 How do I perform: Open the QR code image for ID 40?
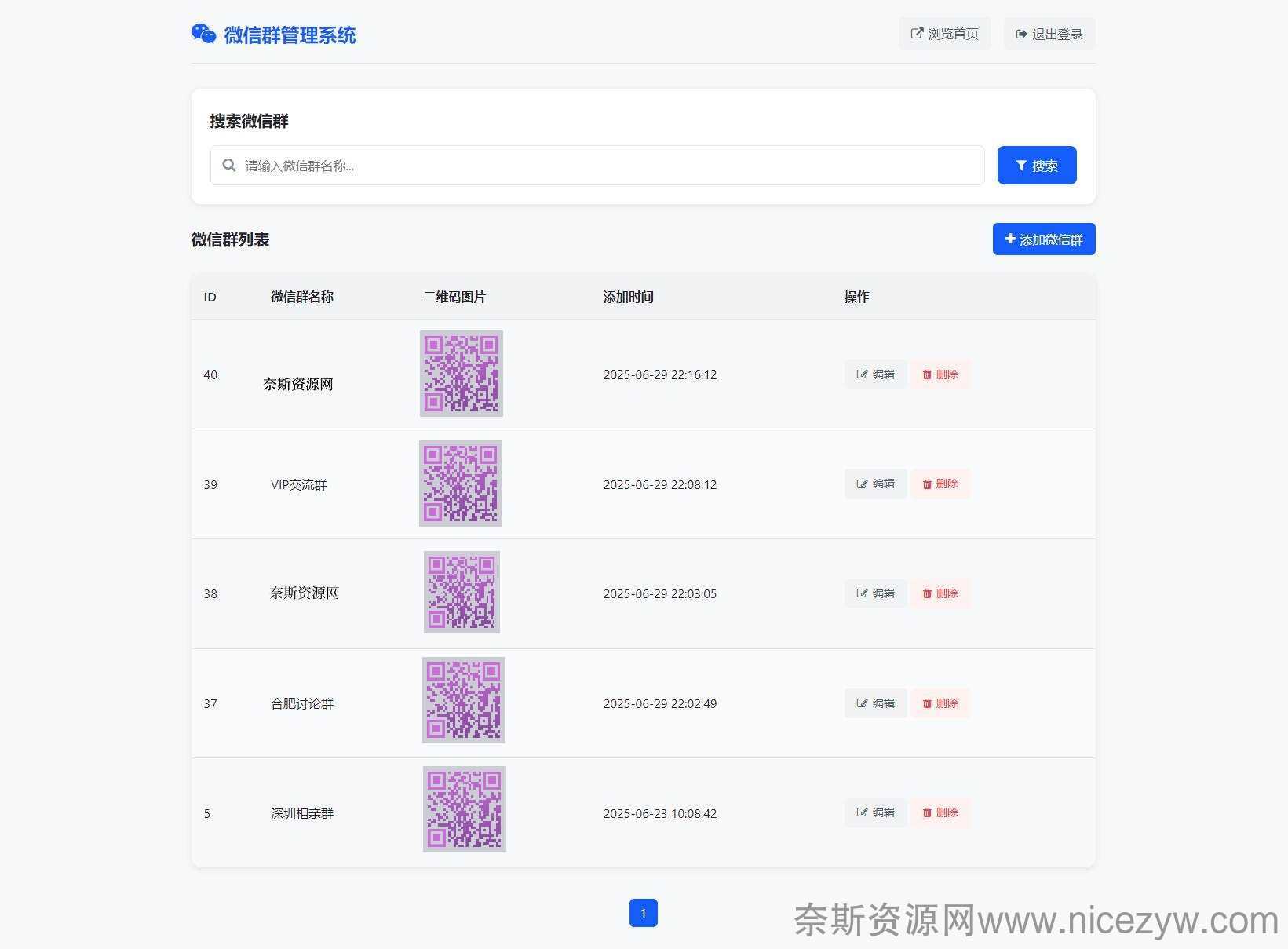[x=462, y=374]
